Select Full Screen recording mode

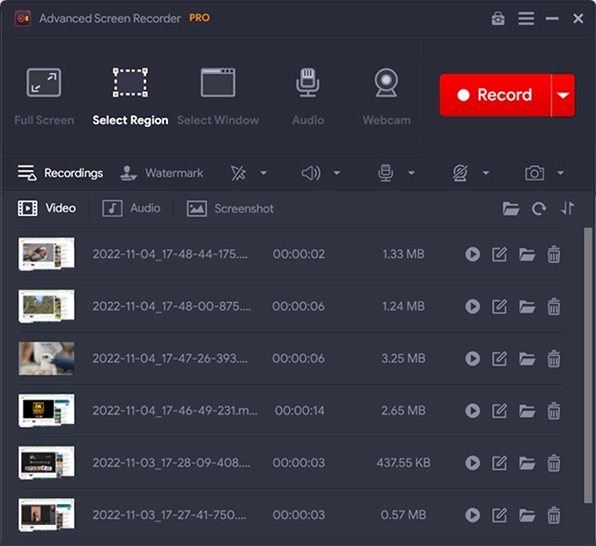[44, 97]
